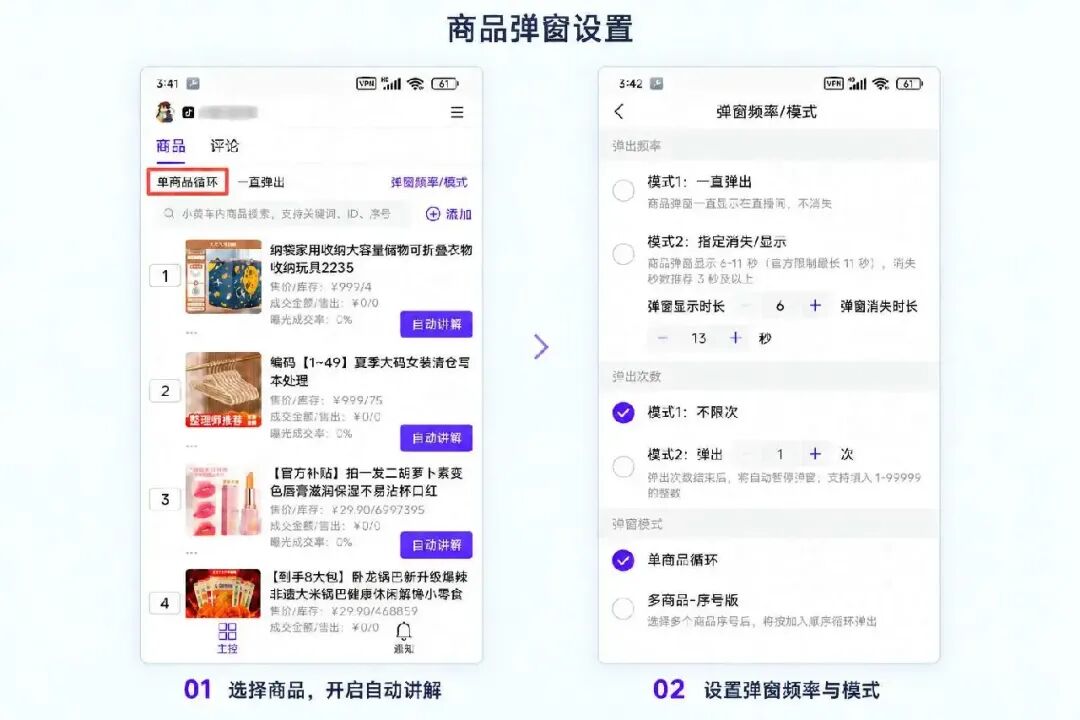Select 一直弹出 mode below the tabs
This screenshot has width=1080, height=720.
click(x=261, y=183)
